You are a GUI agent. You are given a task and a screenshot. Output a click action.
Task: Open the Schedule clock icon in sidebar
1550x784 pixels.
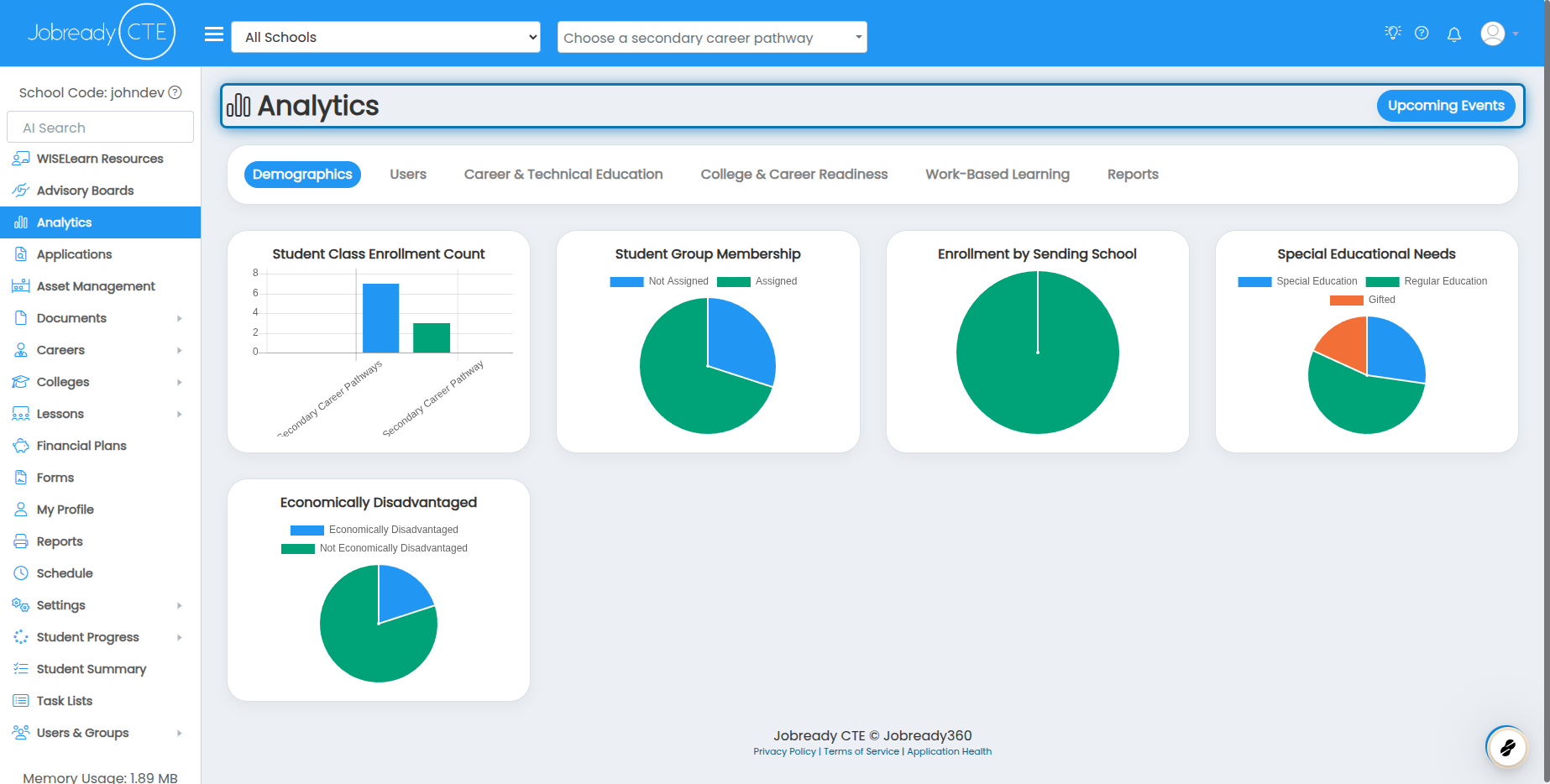[21, 573]
